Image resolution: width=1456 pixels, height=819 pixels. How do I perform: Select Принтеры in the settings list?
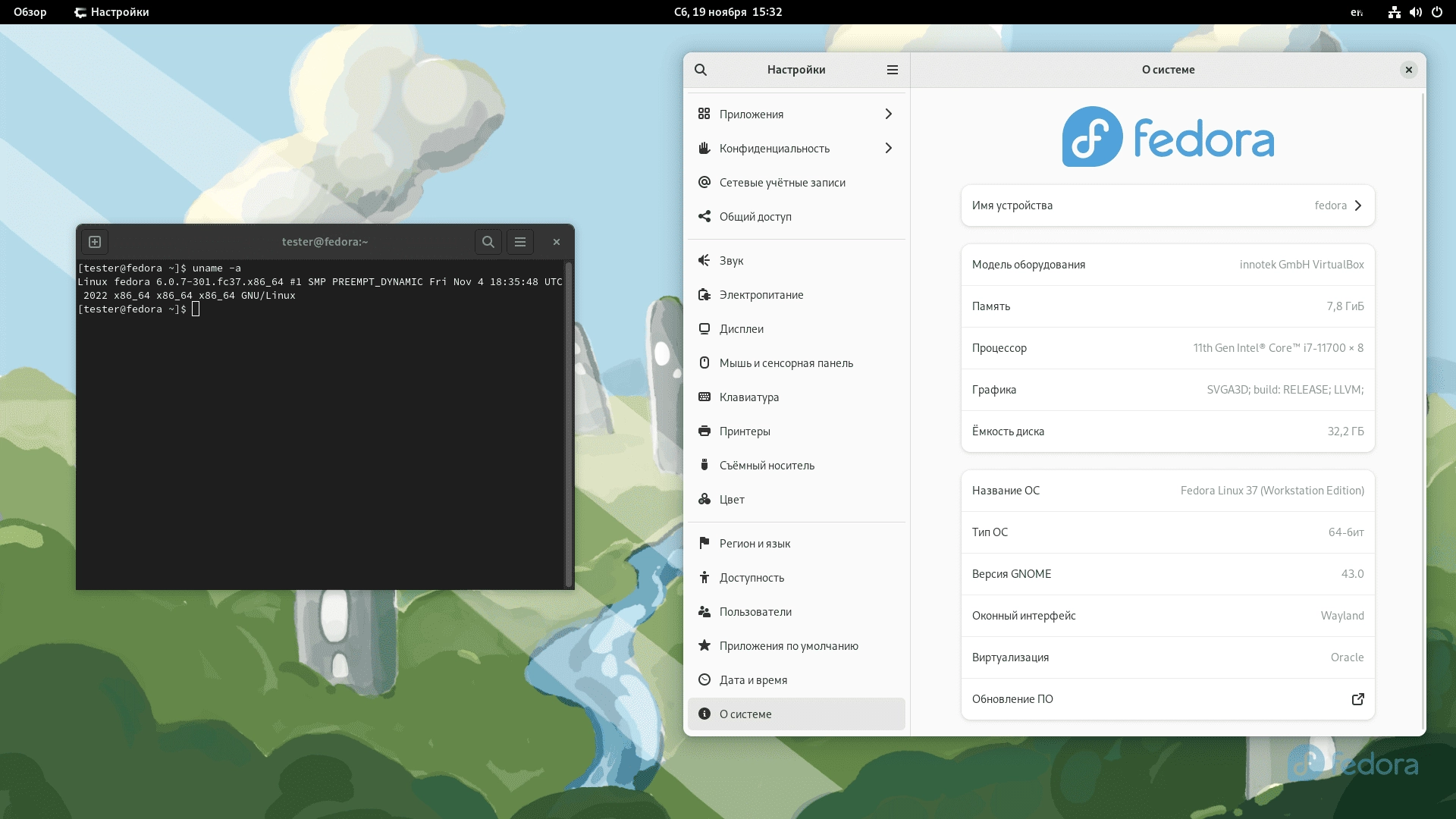coord(796,431)
